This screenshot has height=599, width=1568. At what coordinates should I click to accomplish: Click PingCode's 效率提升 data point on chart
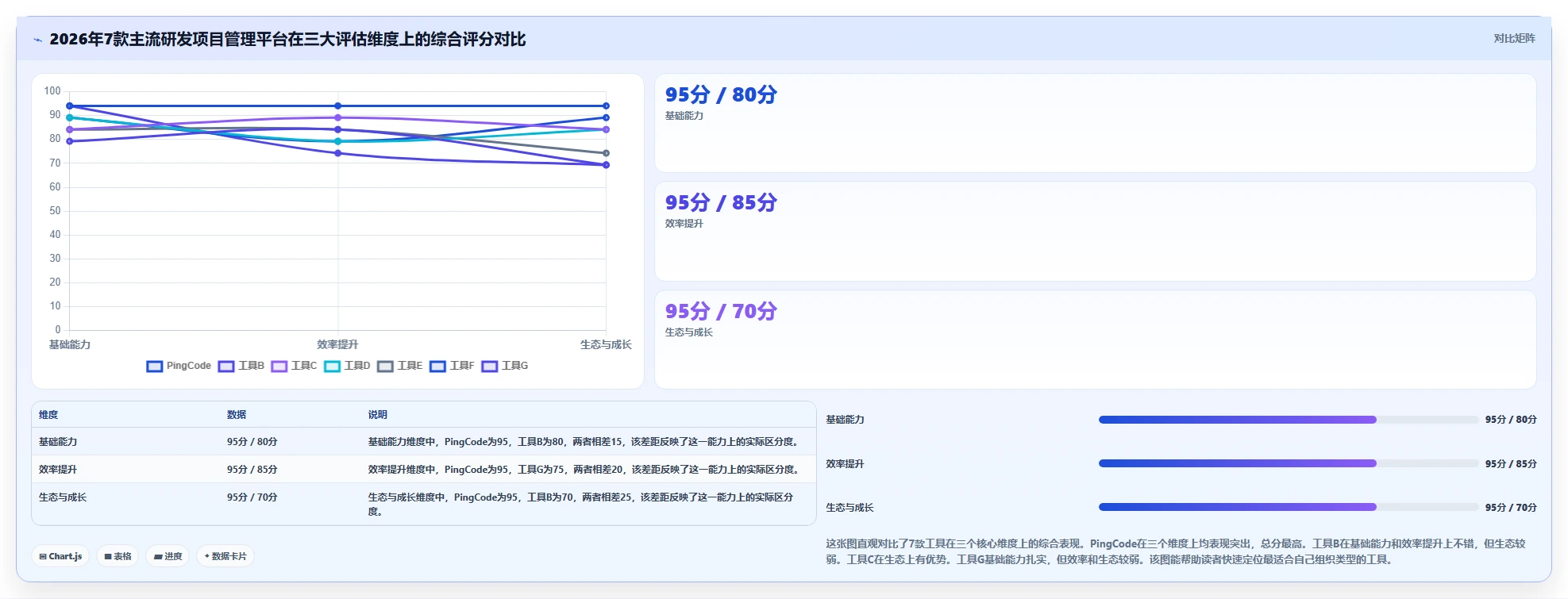tap(338, 106)
